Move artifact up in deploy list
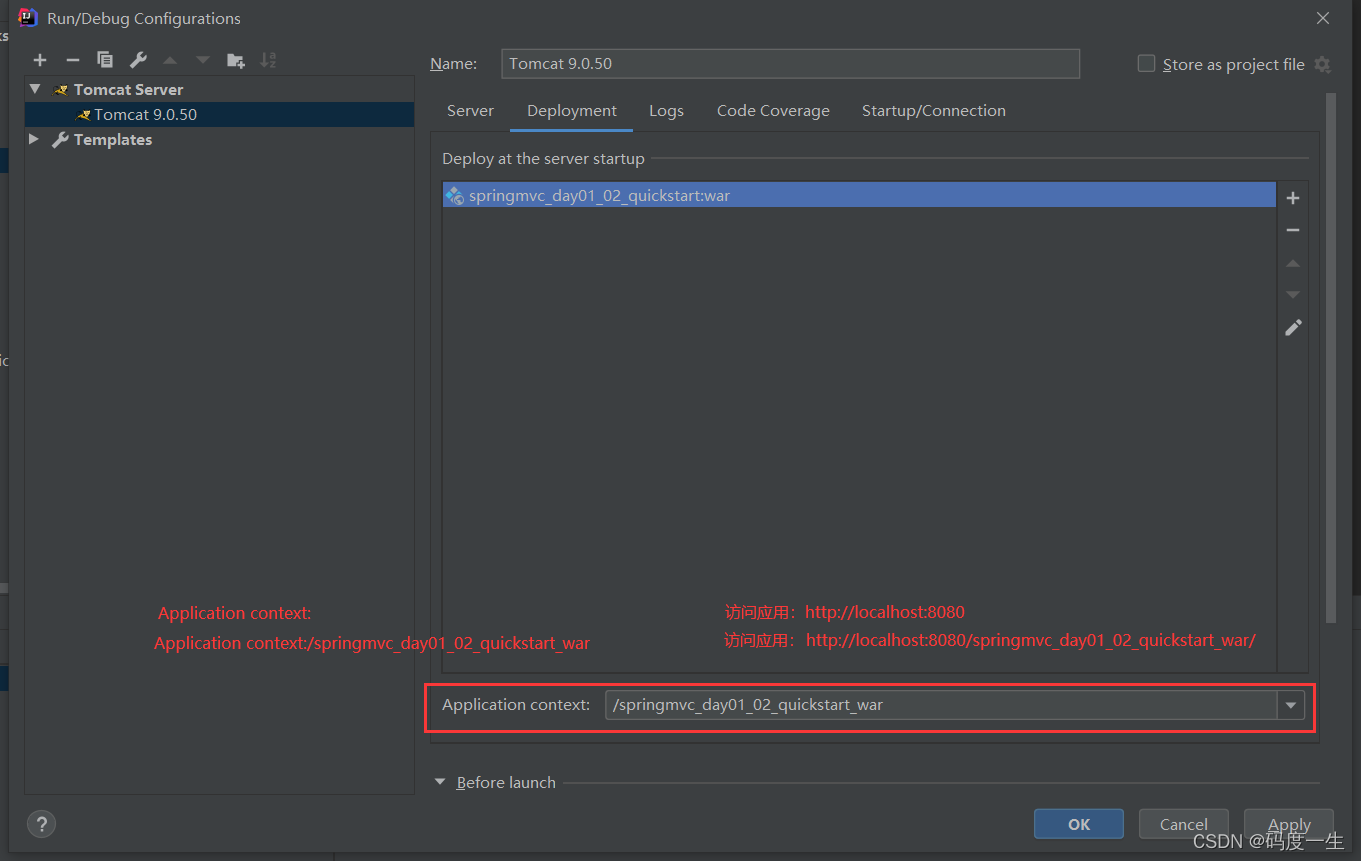The image size is (1361, 861). tap(1293, 263)
